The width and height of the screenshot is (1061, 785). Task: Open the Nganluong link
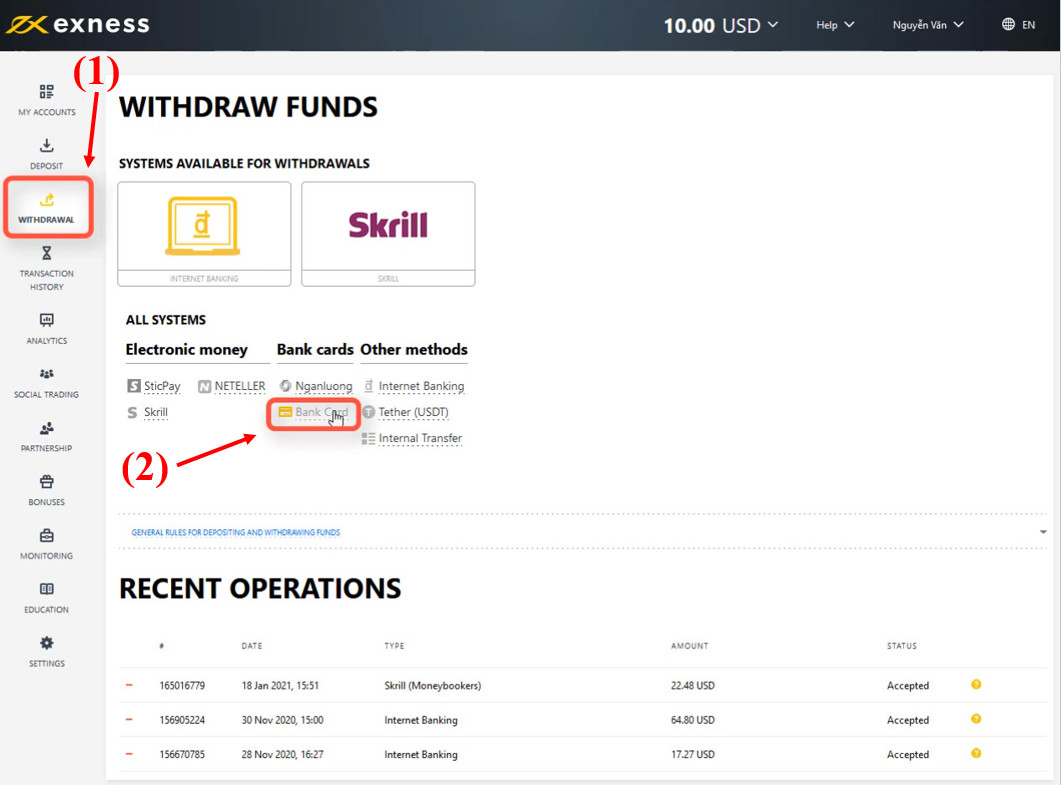coord(324,386)
